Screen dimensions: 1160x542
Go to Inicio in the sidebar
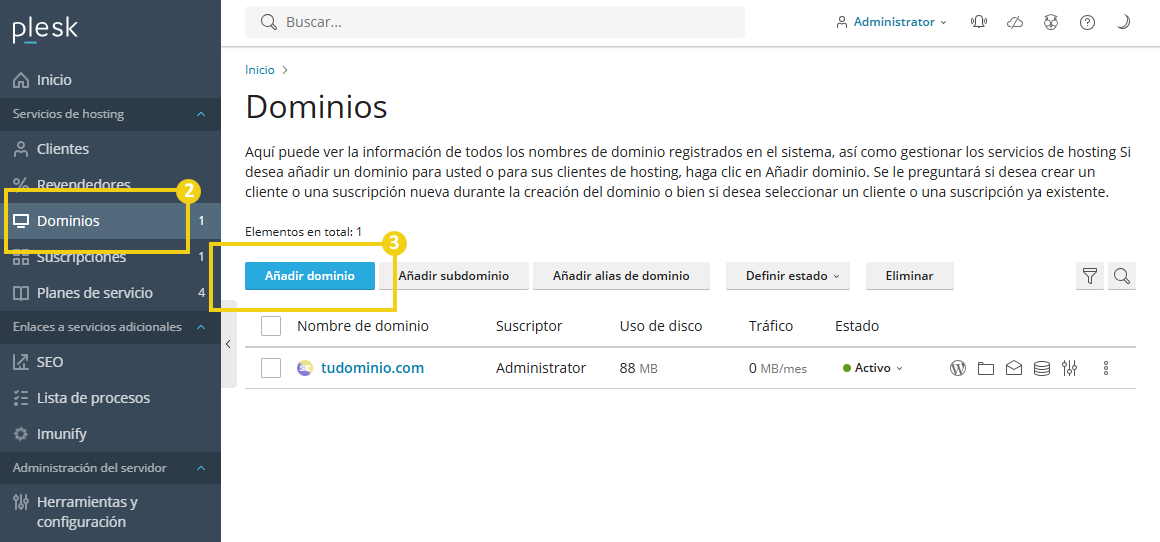(110, 80)
